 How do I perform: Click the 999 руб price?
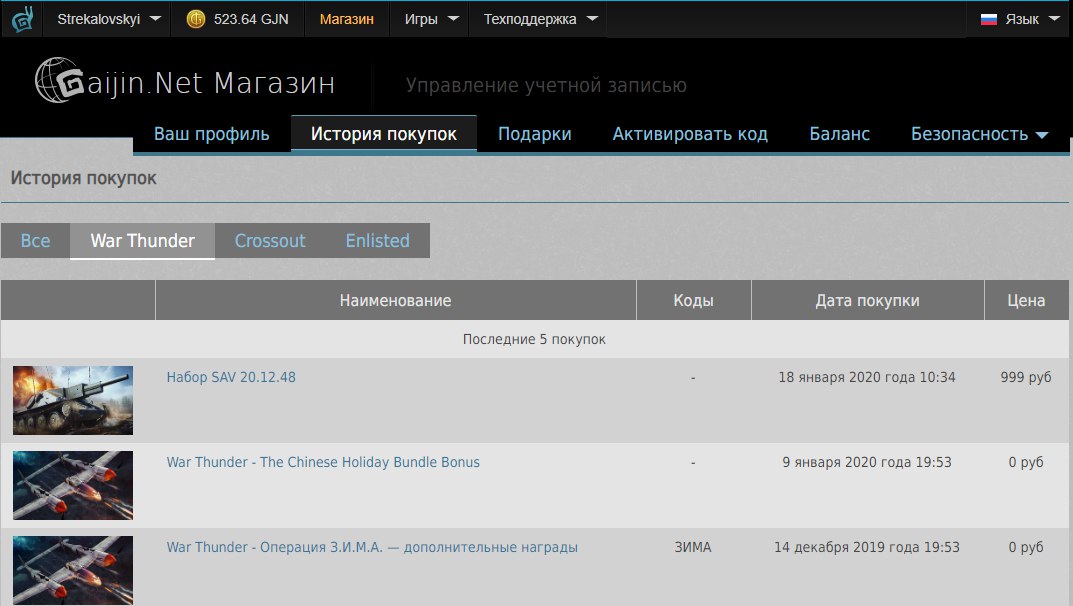click(x=1026, y=378)
